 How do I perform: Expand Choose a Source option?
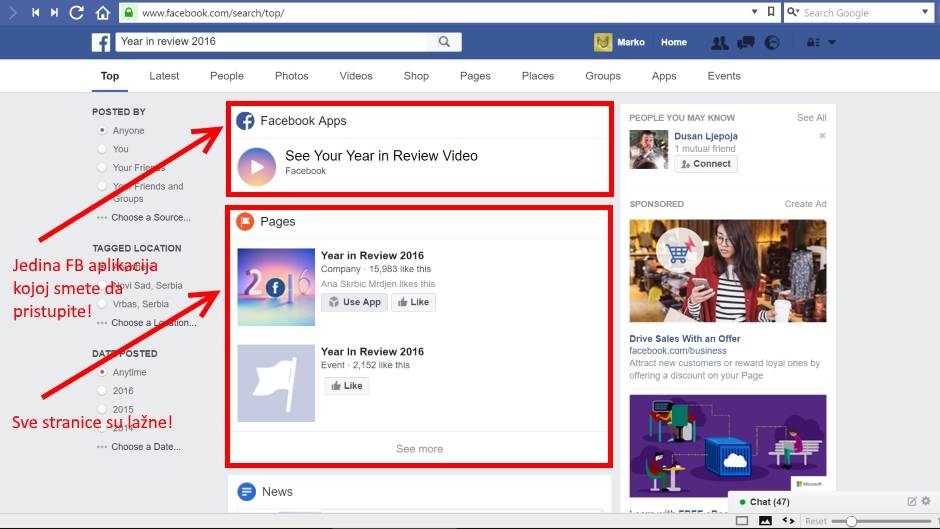(150, 217)
